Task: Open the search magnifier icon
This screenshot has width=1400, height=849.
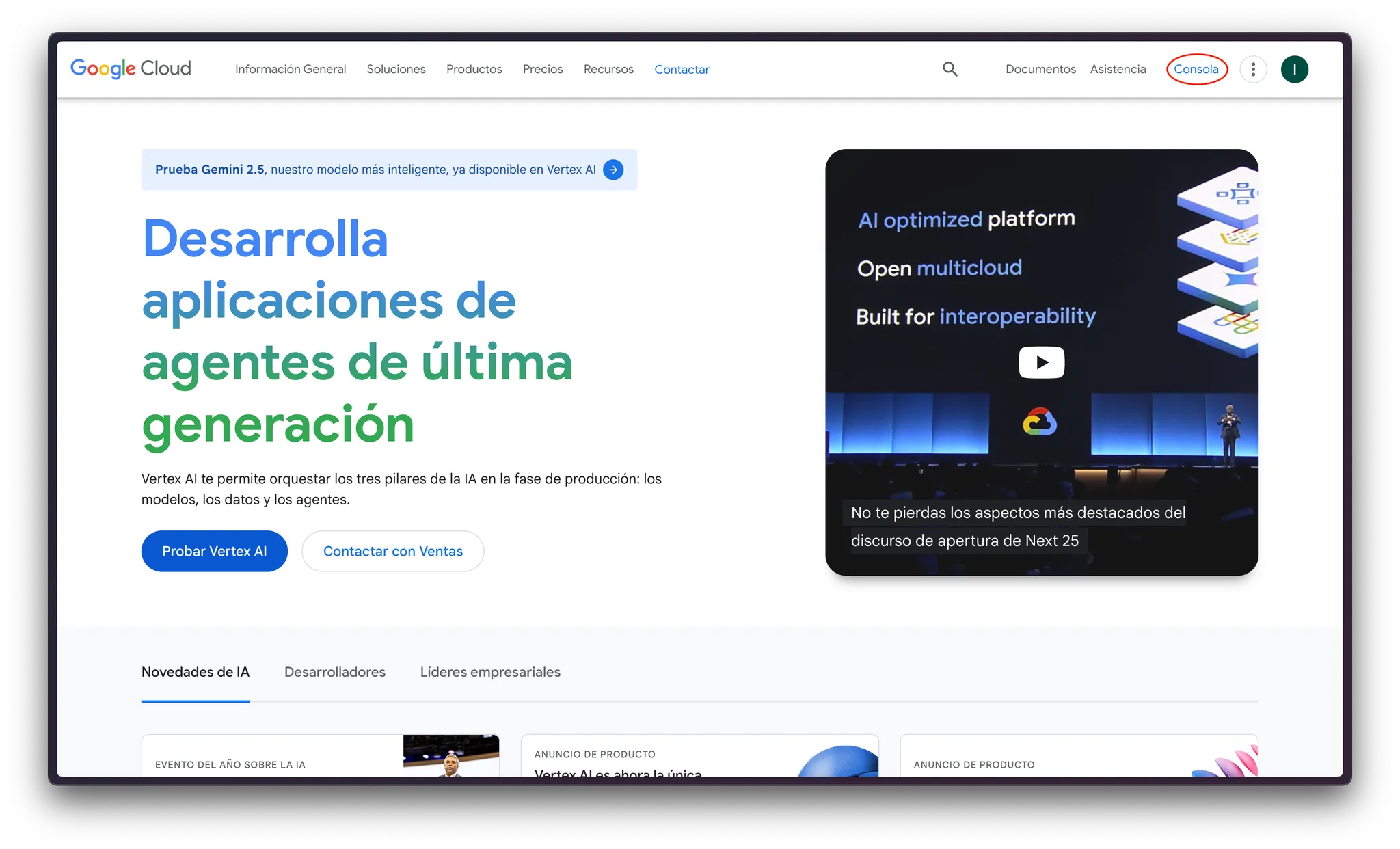Action: click(950, 69)
